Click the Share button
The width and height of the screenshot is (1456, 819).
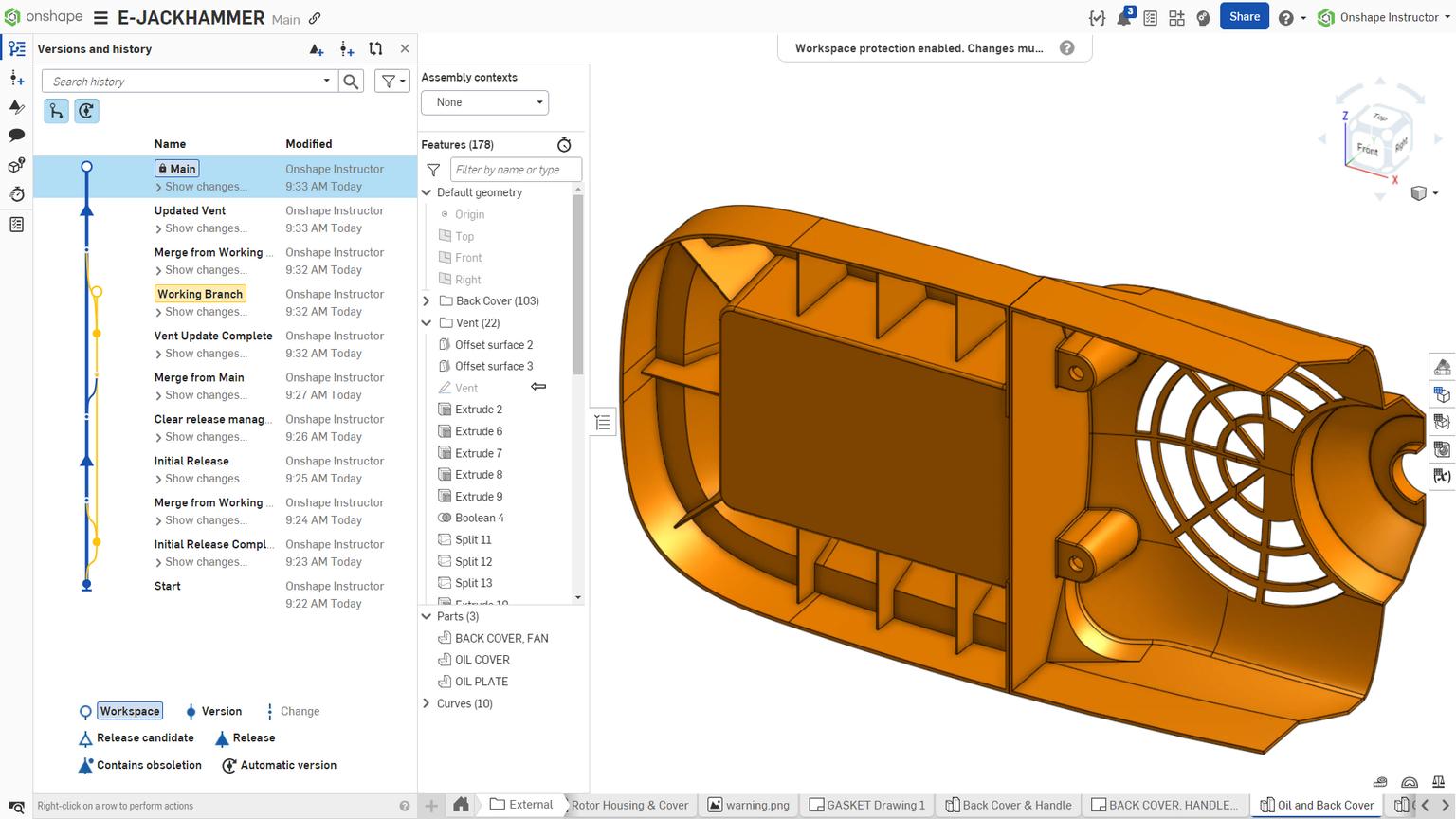pos(1244,16)
